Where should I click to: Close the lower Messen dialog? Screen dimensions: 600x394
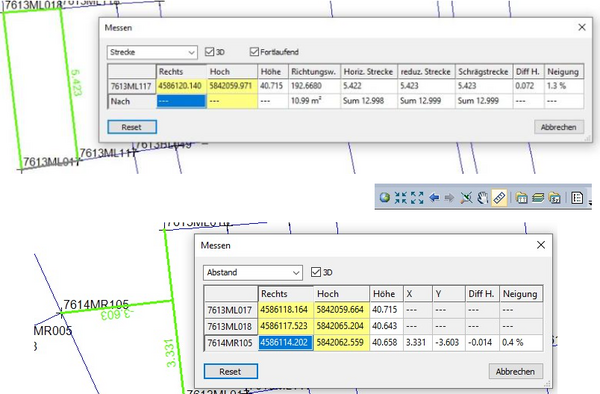coord(541,245)
